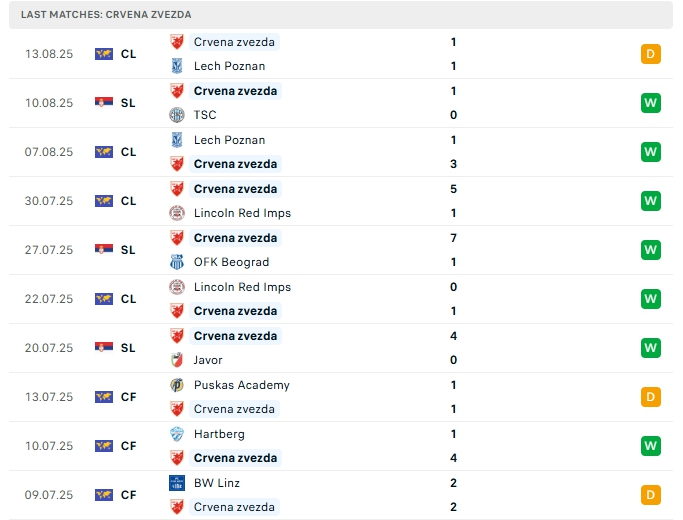Click the 20.07.25 match date

click(49, 348)
